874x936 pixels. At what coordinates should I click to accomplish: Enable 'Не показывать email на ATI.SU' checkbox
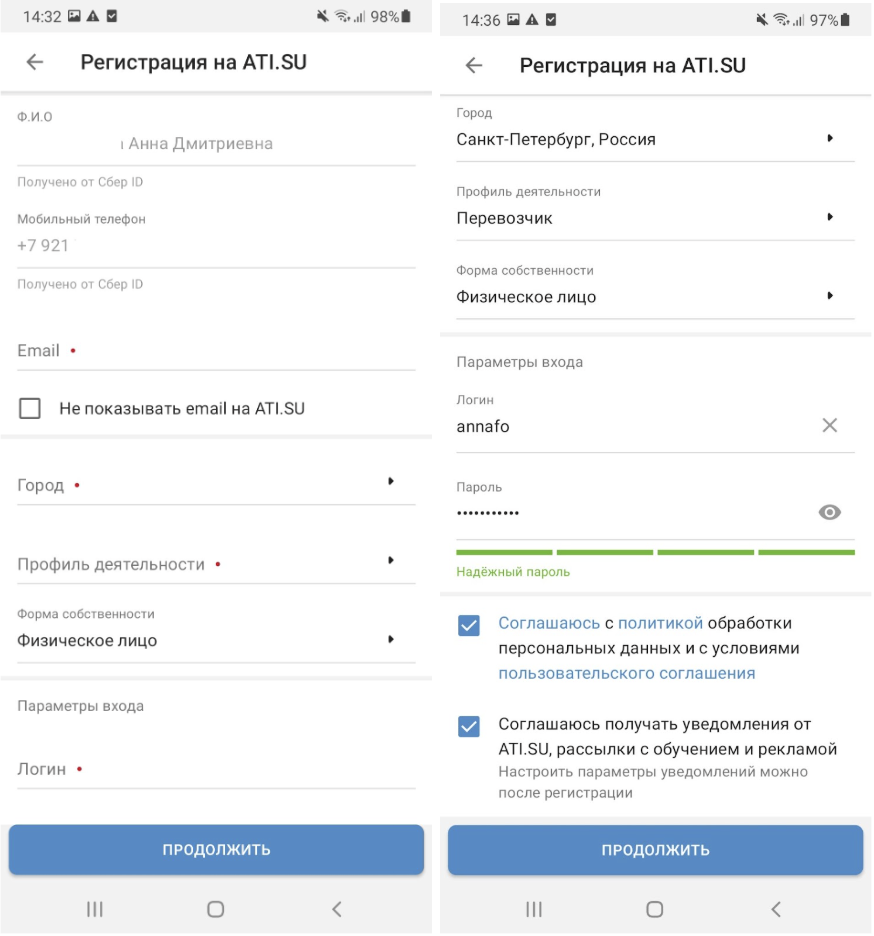(30, 409)
